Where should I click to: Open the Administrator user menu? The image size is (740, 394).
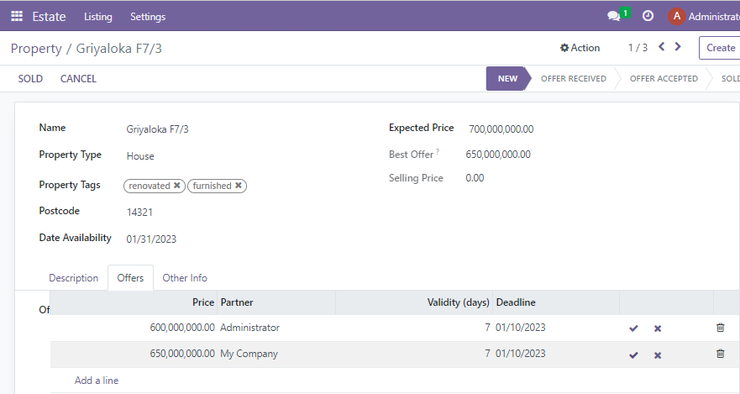pyautogui.click(x=703, y=17)
